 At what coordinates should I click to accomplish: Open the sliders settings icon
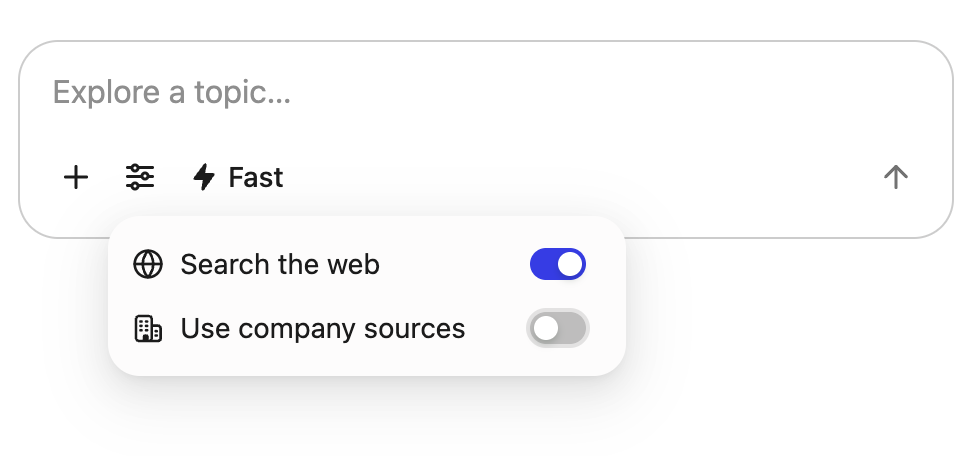140,178
